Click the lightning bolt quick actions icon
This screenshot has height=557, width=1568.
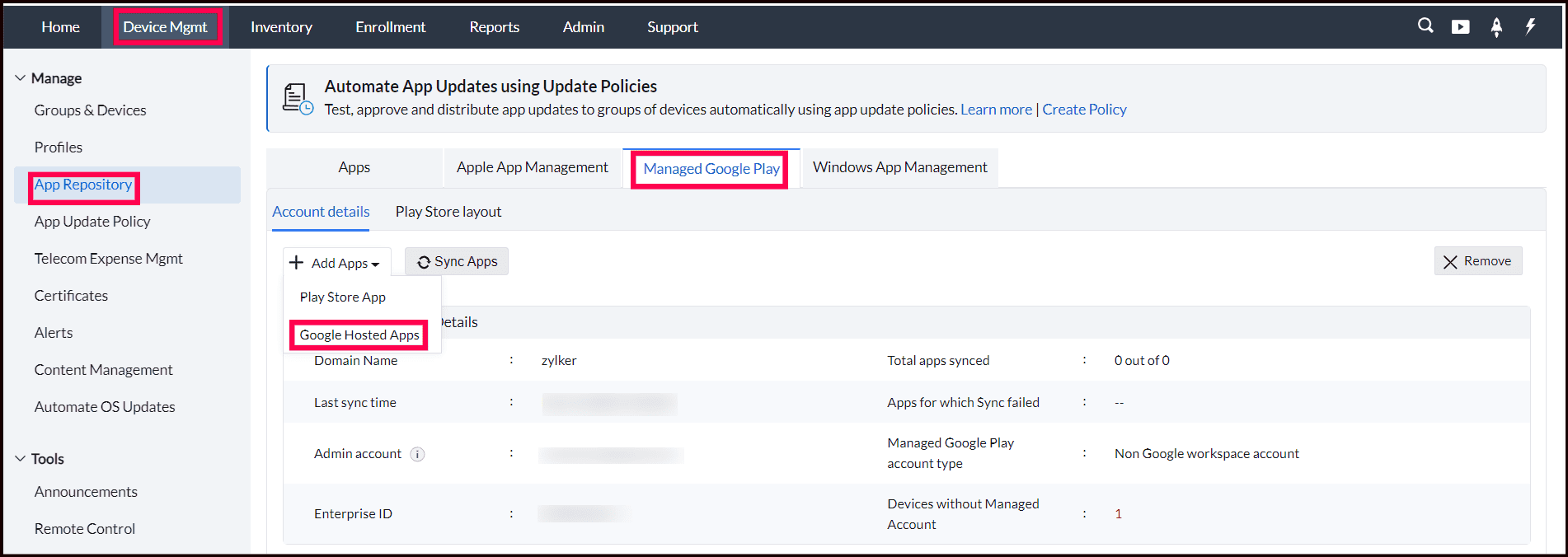(x=1530, y=26)
